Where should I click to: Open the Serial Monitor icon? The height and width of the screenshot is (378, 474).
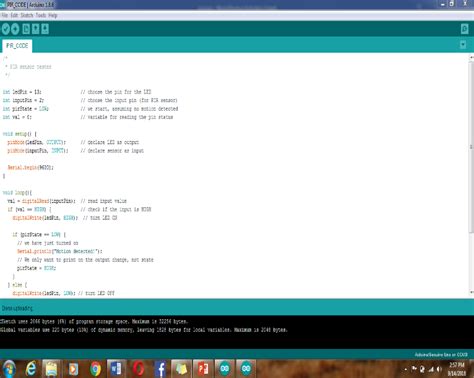coord(465,29)
